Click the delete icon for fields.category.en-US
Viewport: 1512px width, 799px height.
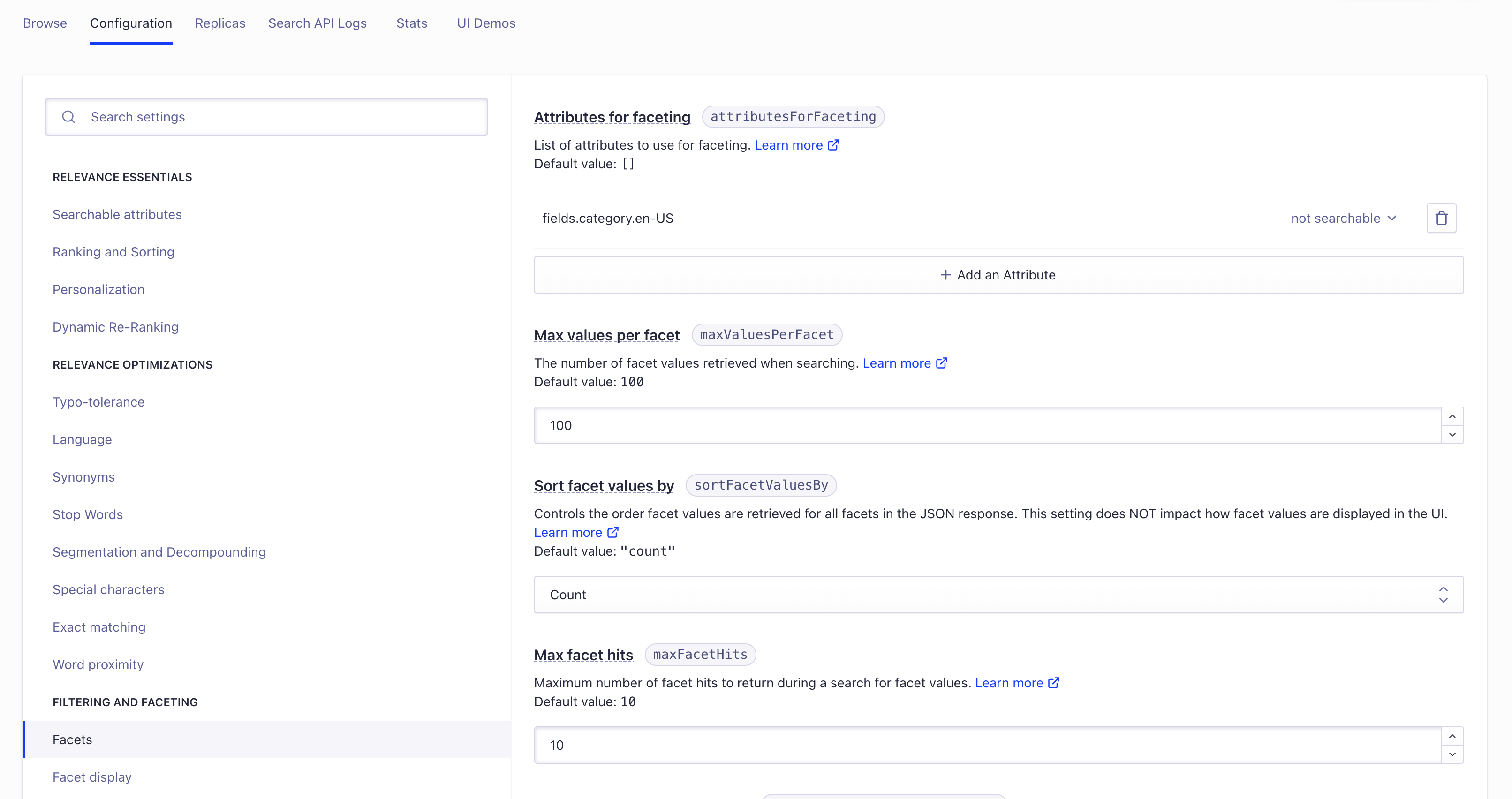coord(1442,218)
